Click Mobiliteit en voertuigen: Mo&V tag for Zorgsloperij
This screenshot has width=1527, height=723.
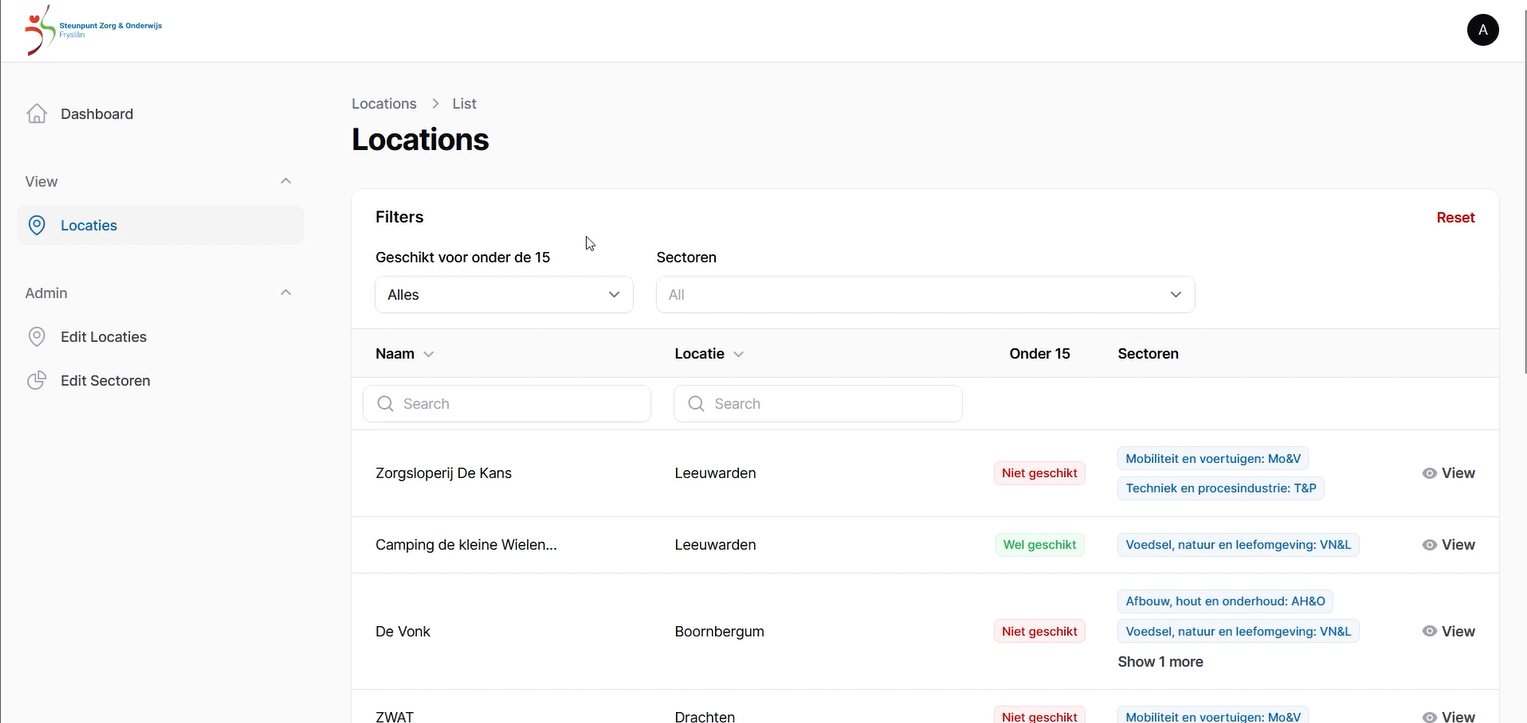point(1213,459)
